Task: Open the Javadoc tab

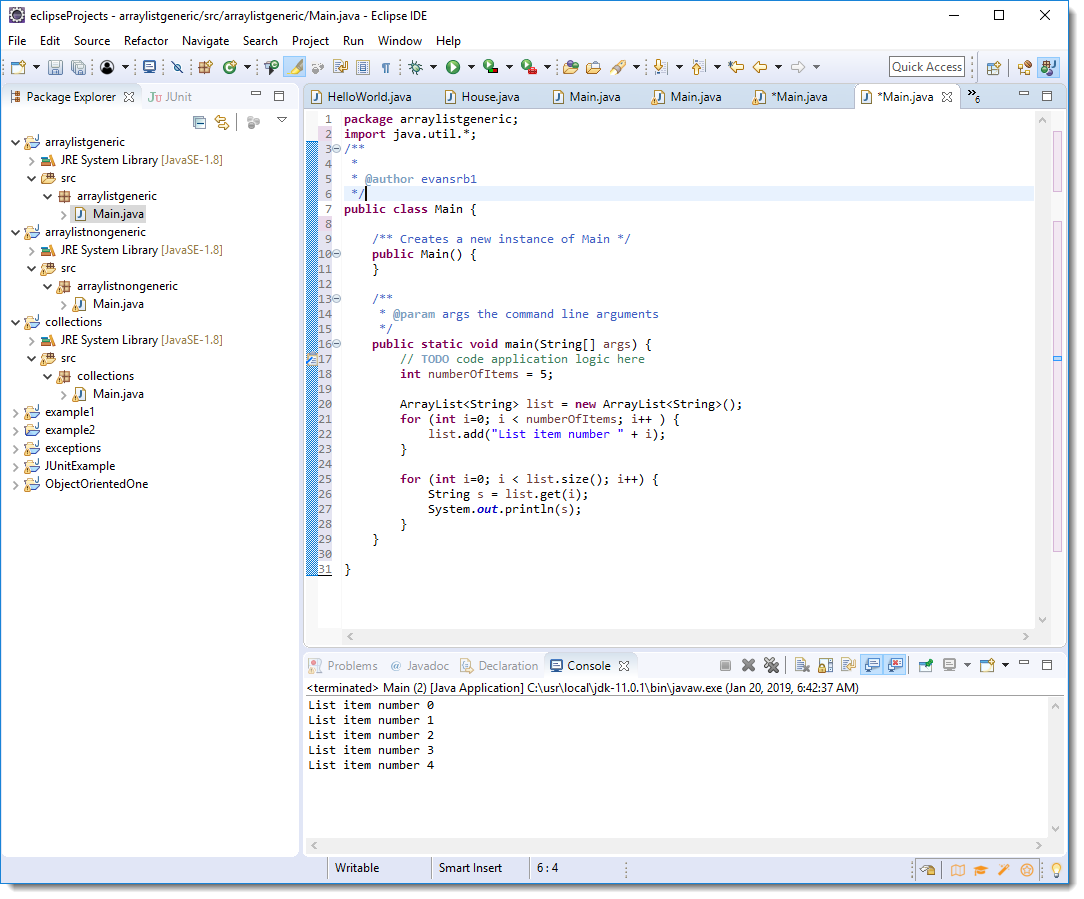Action: [420, 666]
